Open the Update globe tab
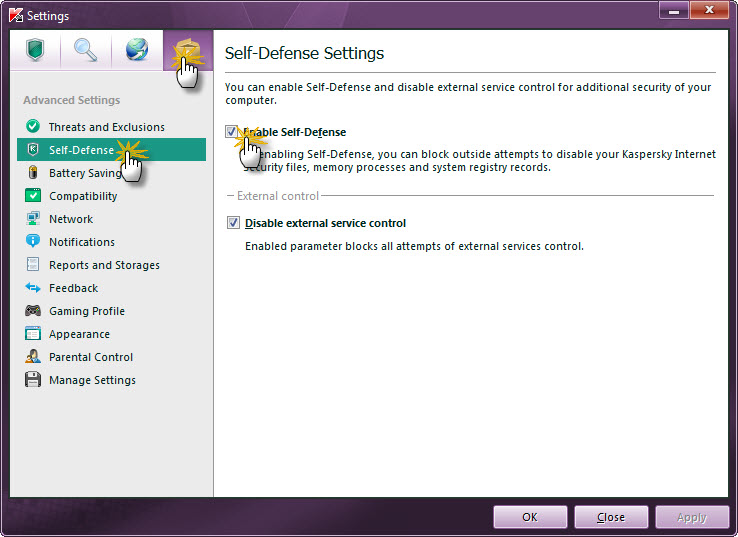 (137, 50)
